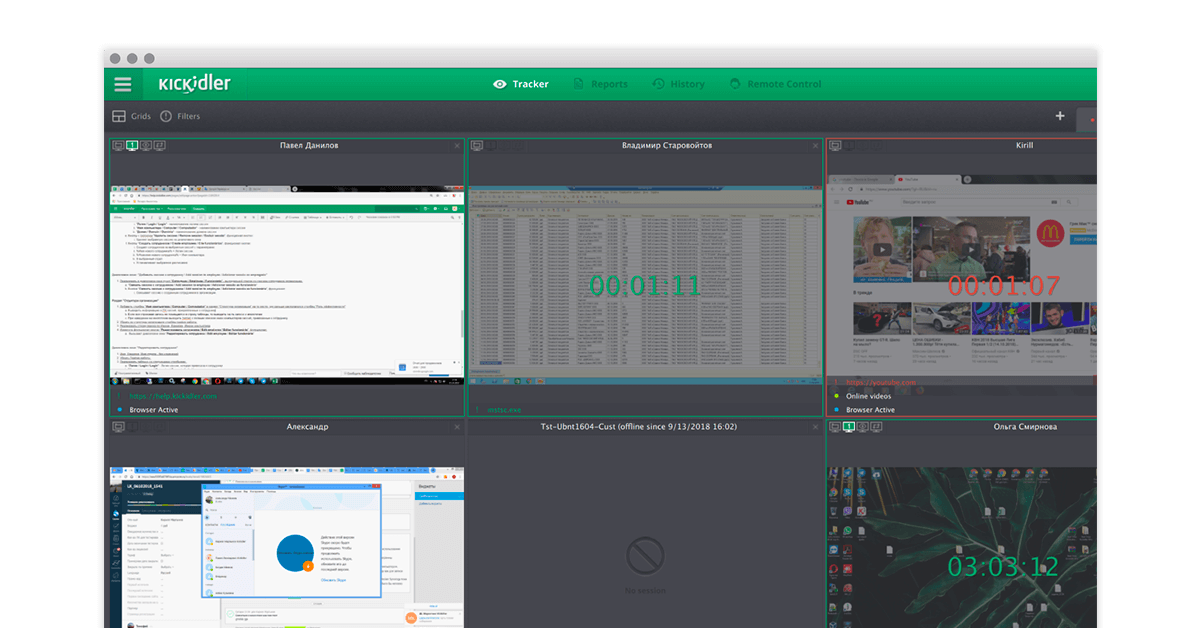Click leftmost screen icon in Ольга Смирнова header
The image size is (1200, 628).
click(835, 427)
